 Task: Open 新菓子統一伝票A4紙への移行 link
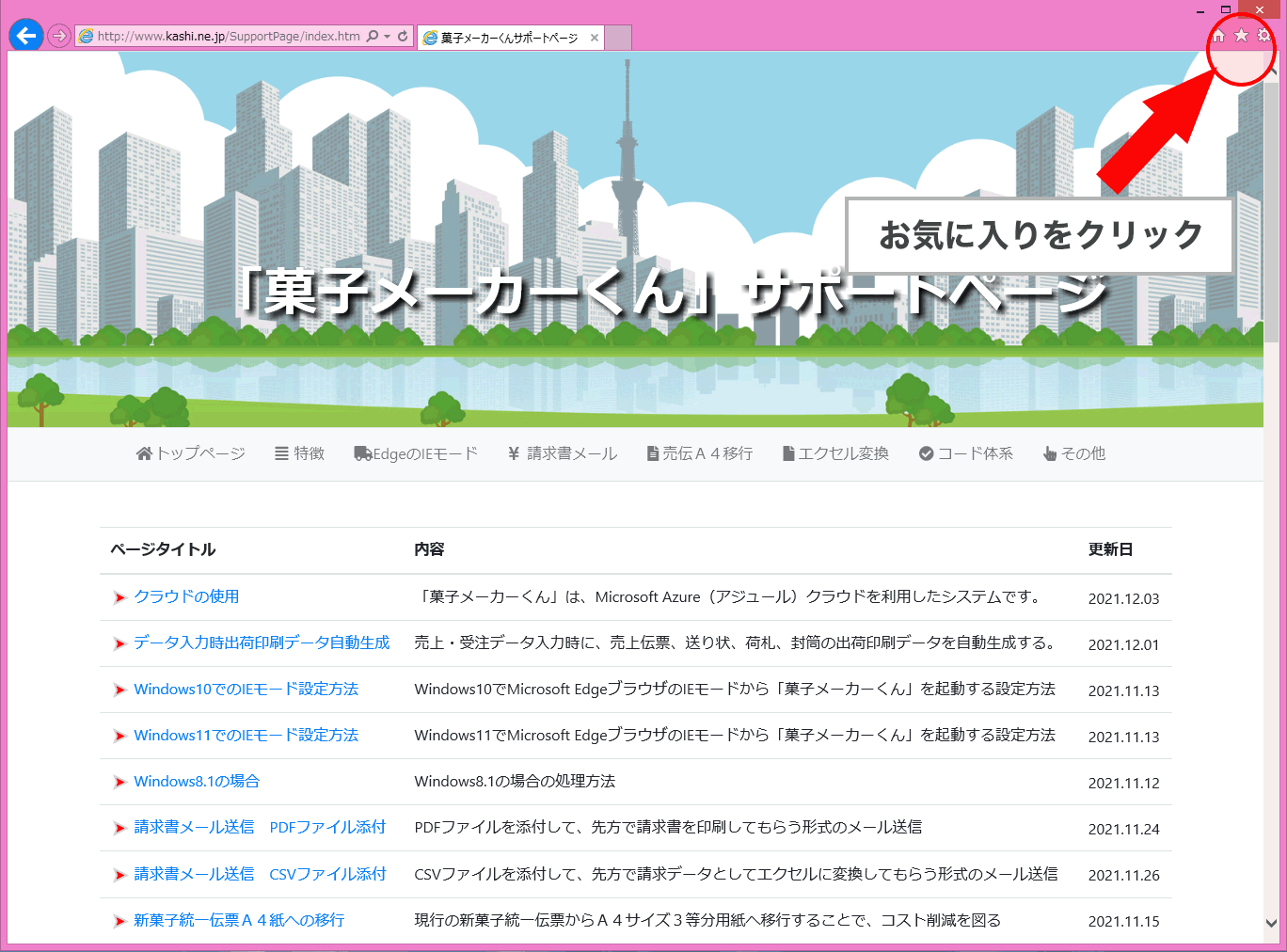point(239,920)
